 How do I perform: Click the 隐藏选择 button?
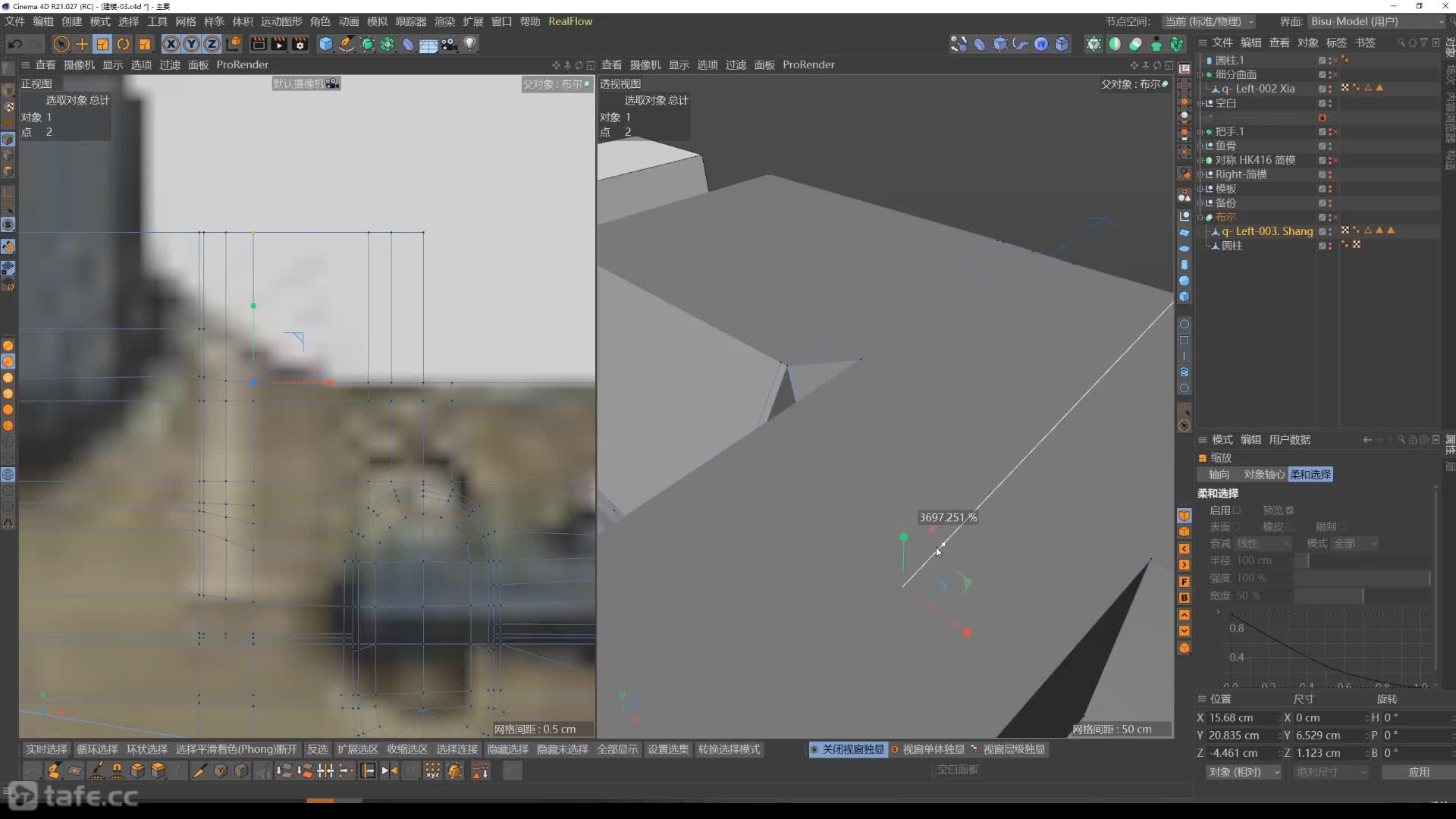507,749
